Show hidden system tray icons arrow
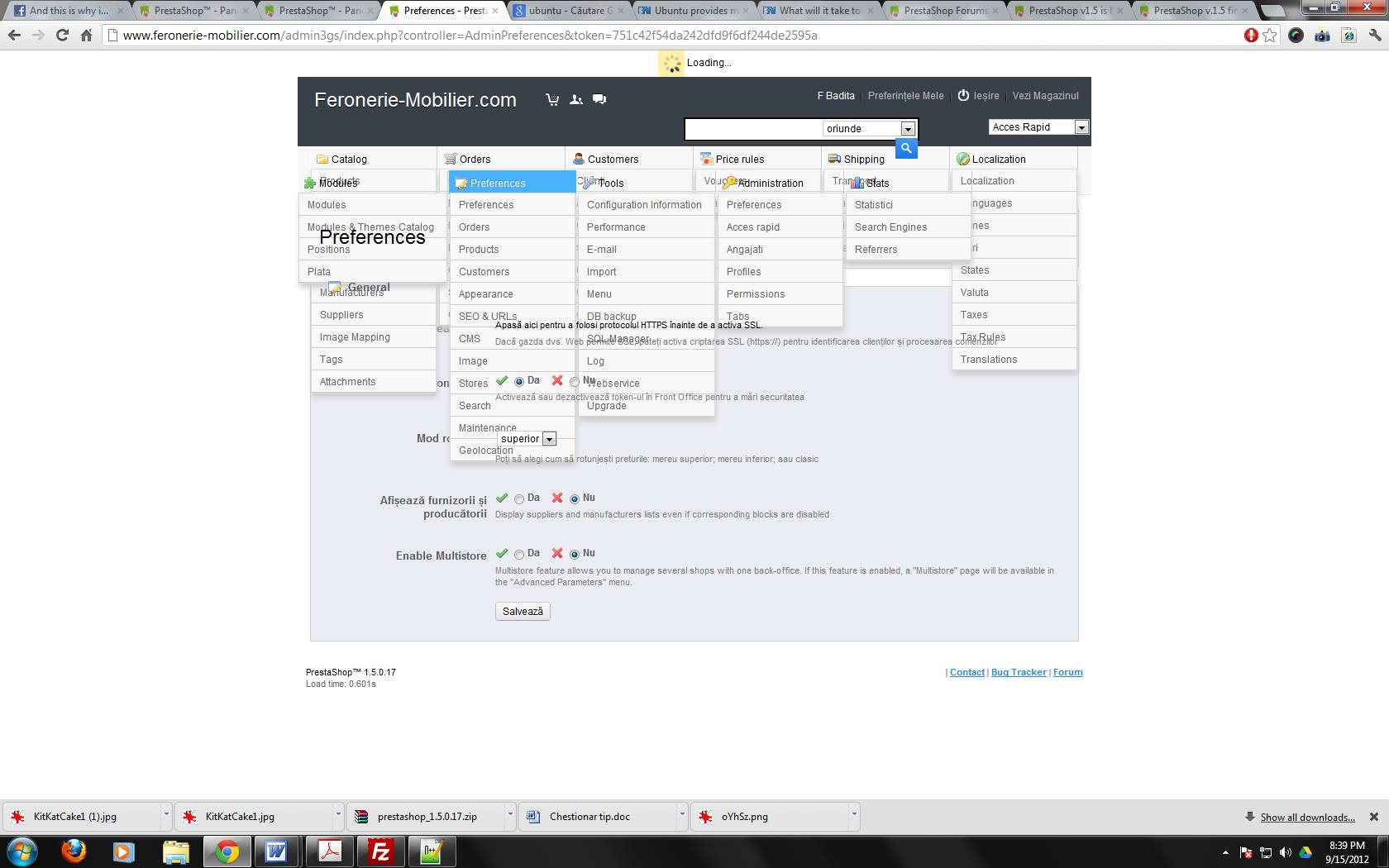 click(x=1225, y=852)
